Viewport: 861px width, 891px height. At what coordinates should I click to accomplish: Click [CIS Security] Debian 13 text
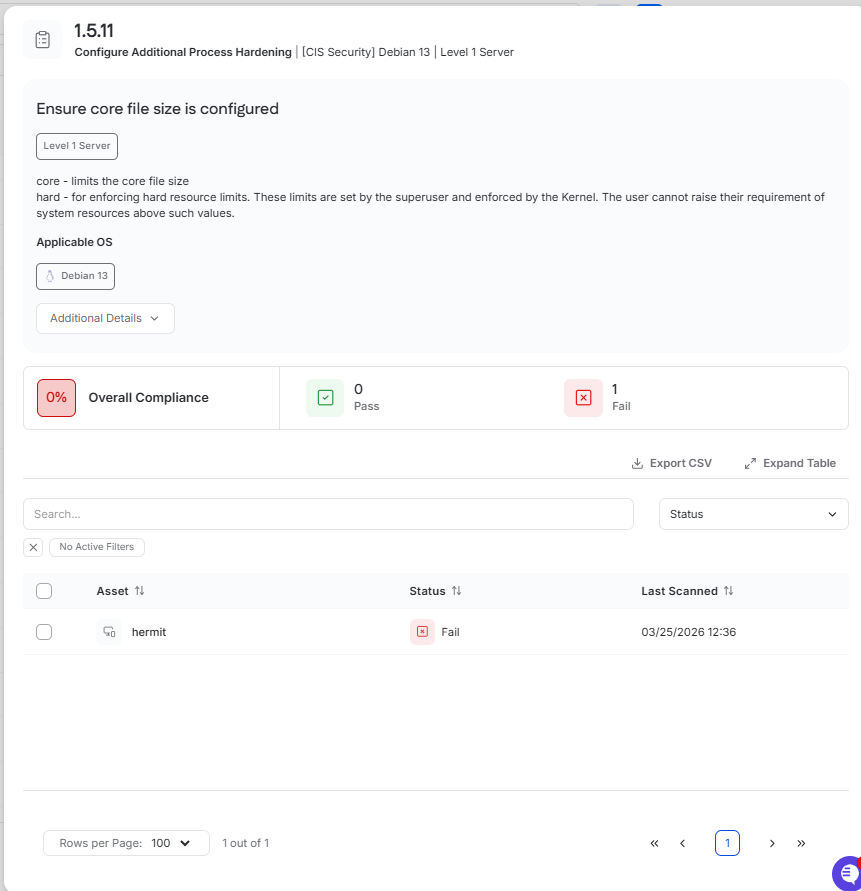click(x=366, y=52)
